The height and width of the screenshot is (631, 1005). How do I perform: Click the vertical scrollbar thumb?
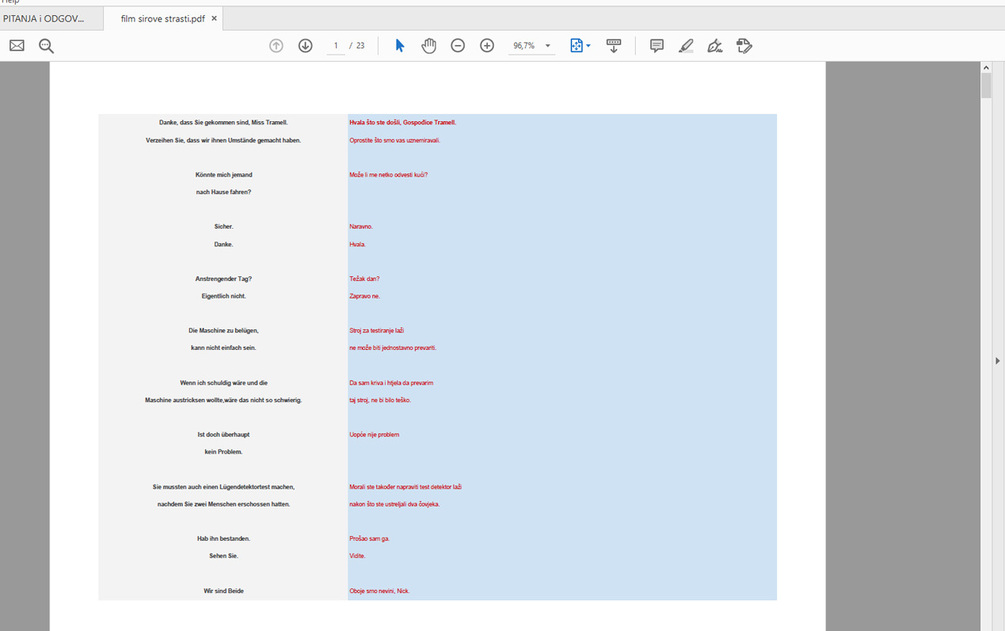(x=986, y=85)
